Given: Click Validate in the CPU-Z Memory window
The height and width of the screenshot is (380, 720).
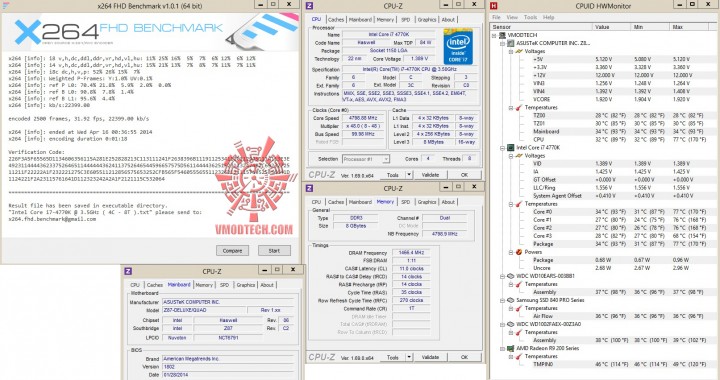Looking at the screenshot, I should [430, 357].
